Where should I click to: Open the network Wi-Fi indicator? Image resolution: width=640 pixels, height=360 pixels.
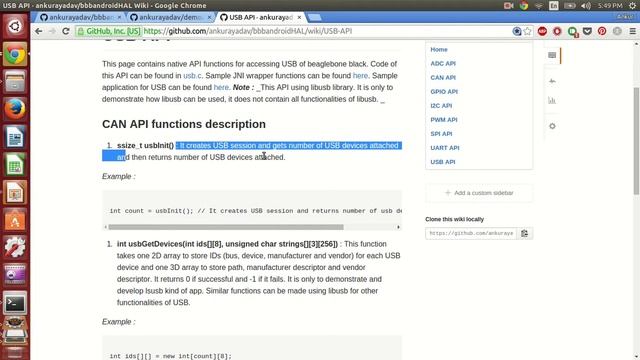tap(539, 6)
